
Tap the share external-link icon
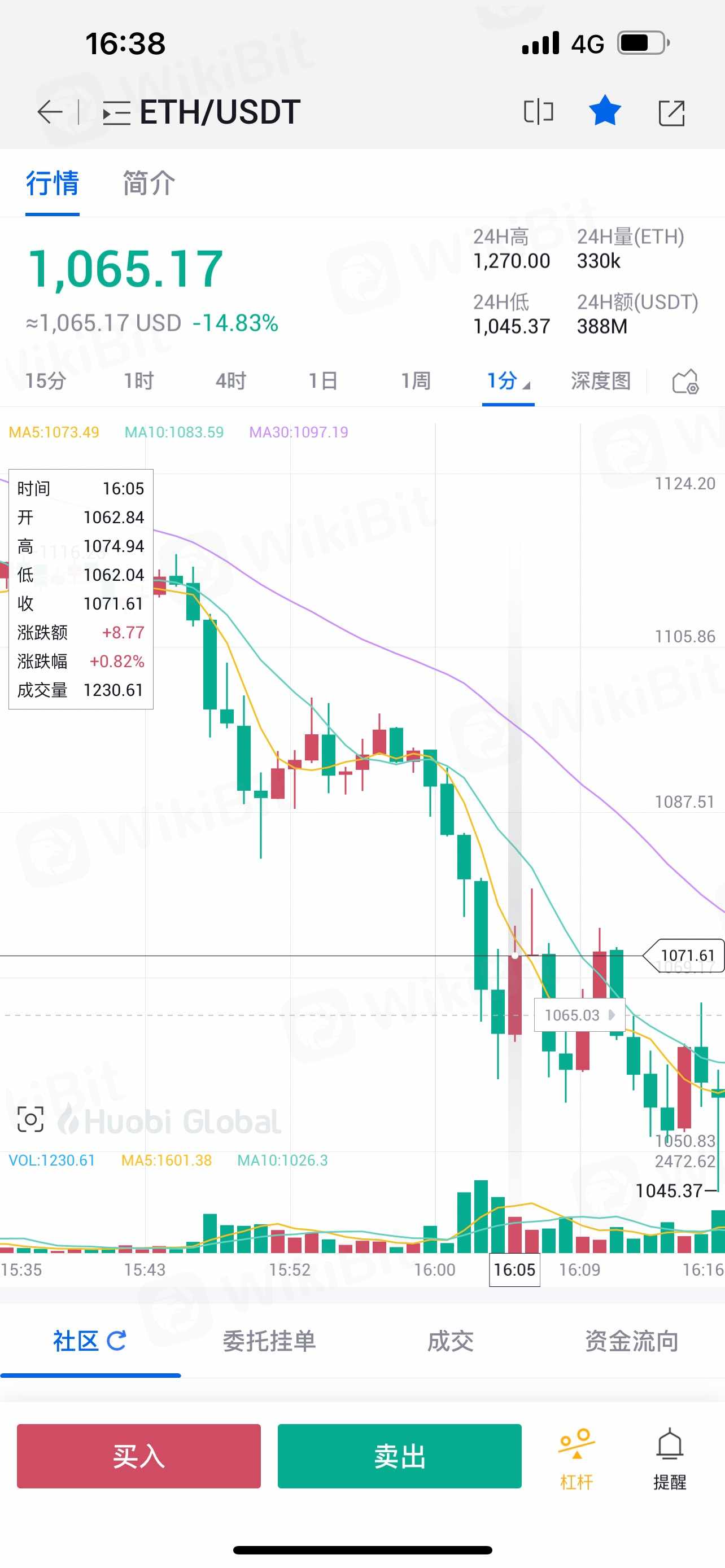click(x=671, y=113)
